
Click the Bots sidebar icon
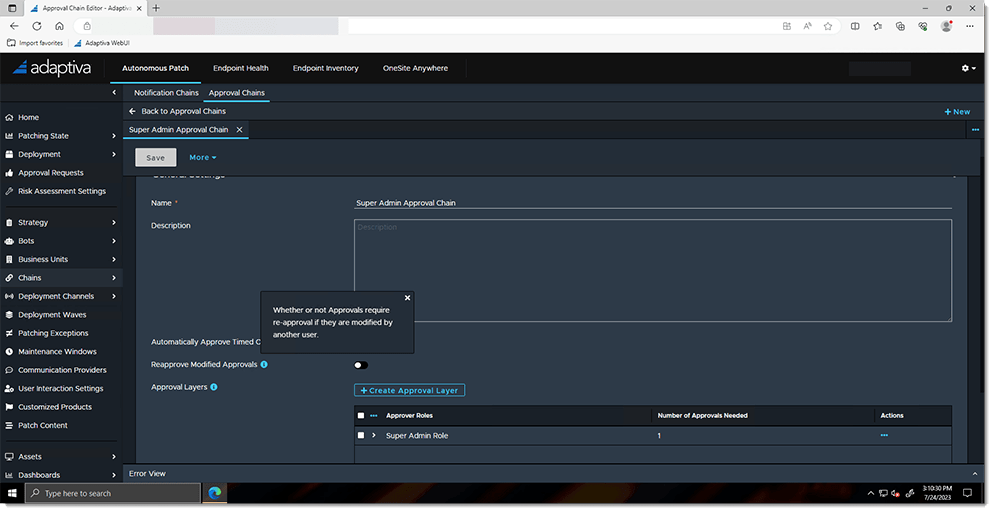[9, 241]
